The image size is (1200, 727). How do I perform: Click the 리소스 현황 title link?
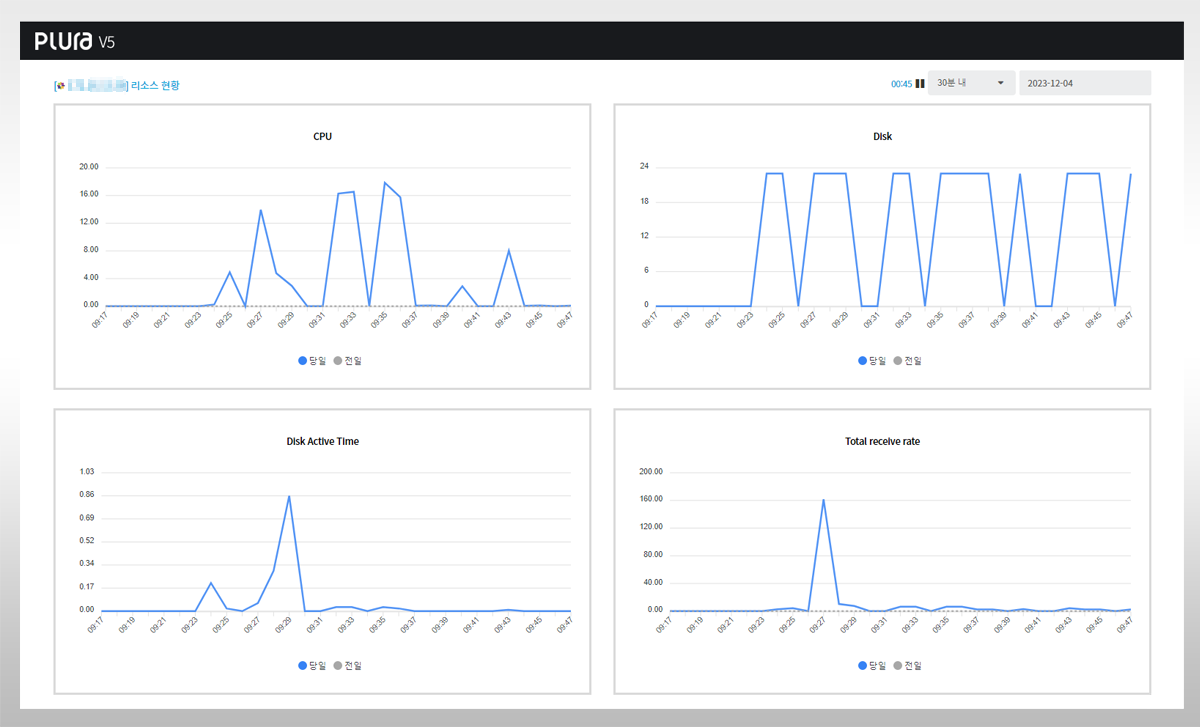(155, 86)
